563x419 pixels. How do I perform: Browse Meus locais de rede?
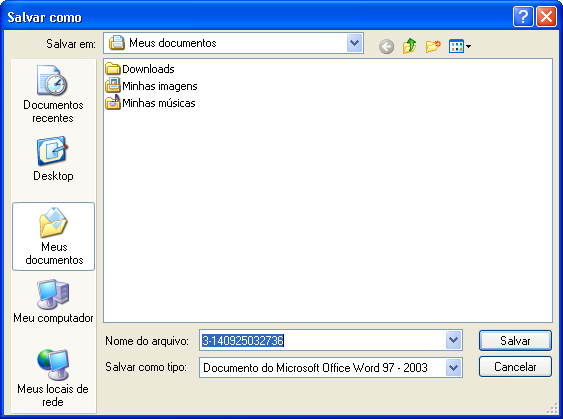coord(53,378)
